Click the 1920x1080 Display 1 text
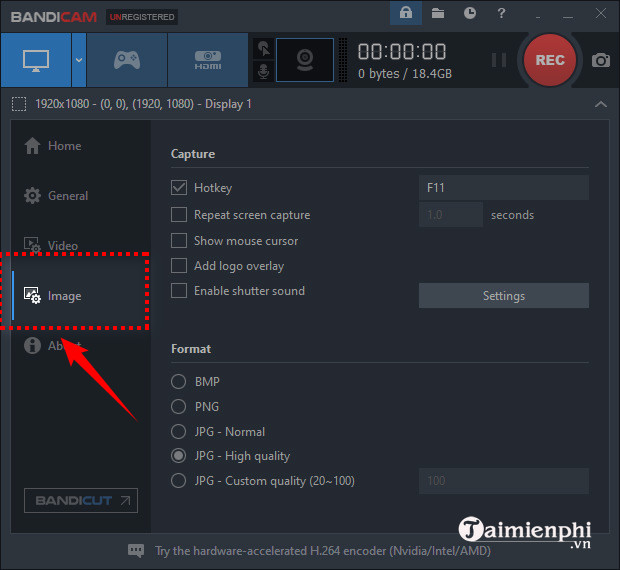The image size is (620, 570). (x=143, y=104)
